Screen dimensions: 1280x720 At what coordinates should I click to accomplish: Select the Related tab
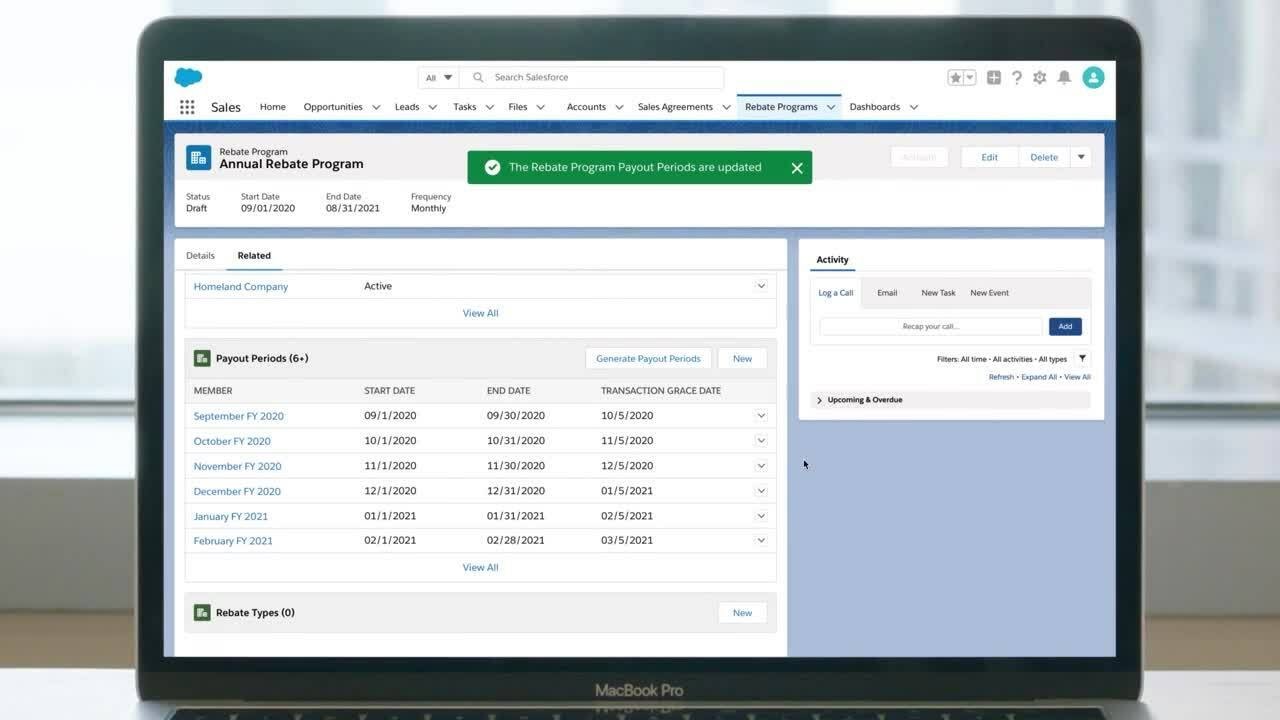tap(254, 256)
